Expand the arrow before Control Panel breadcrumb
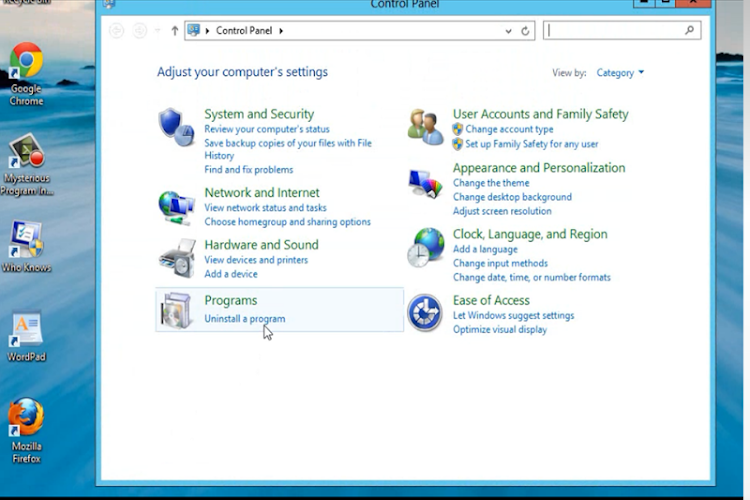The width and height of the screenshot is (750, 500). point(208,31)
